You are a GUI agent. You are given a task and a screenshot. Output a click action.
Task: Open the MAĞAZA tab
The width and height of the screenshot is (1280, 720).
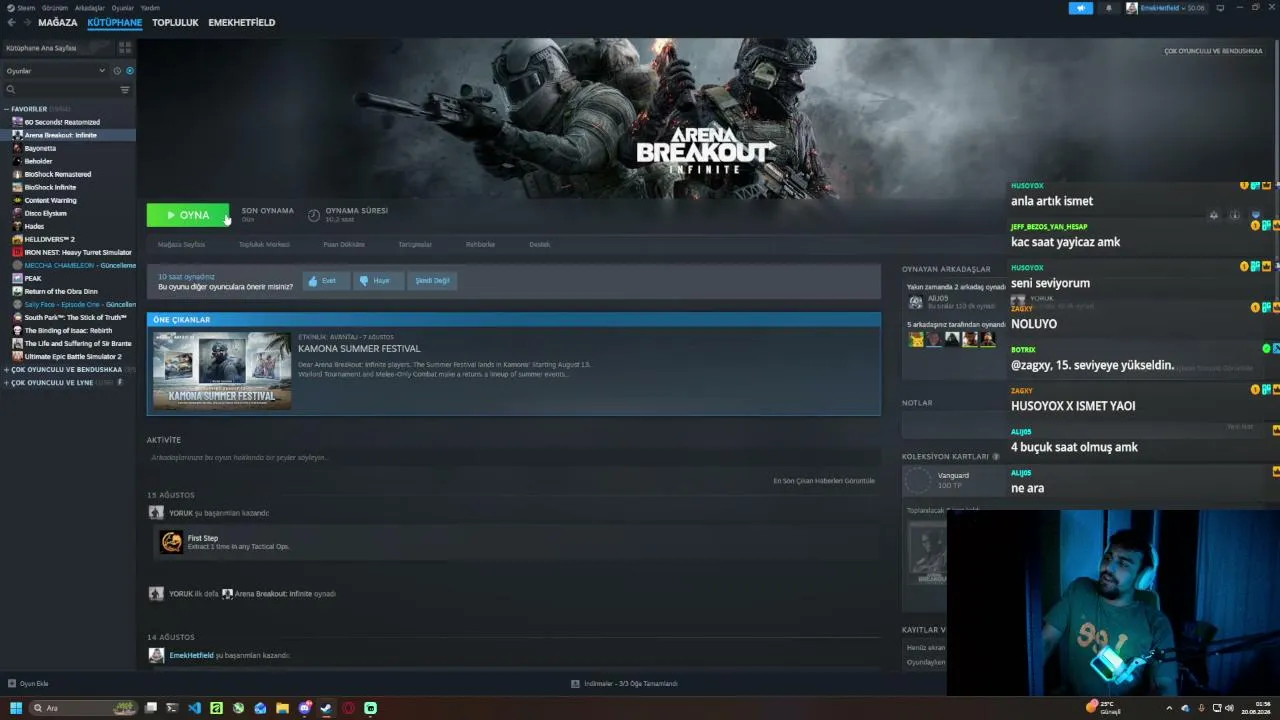57,22
